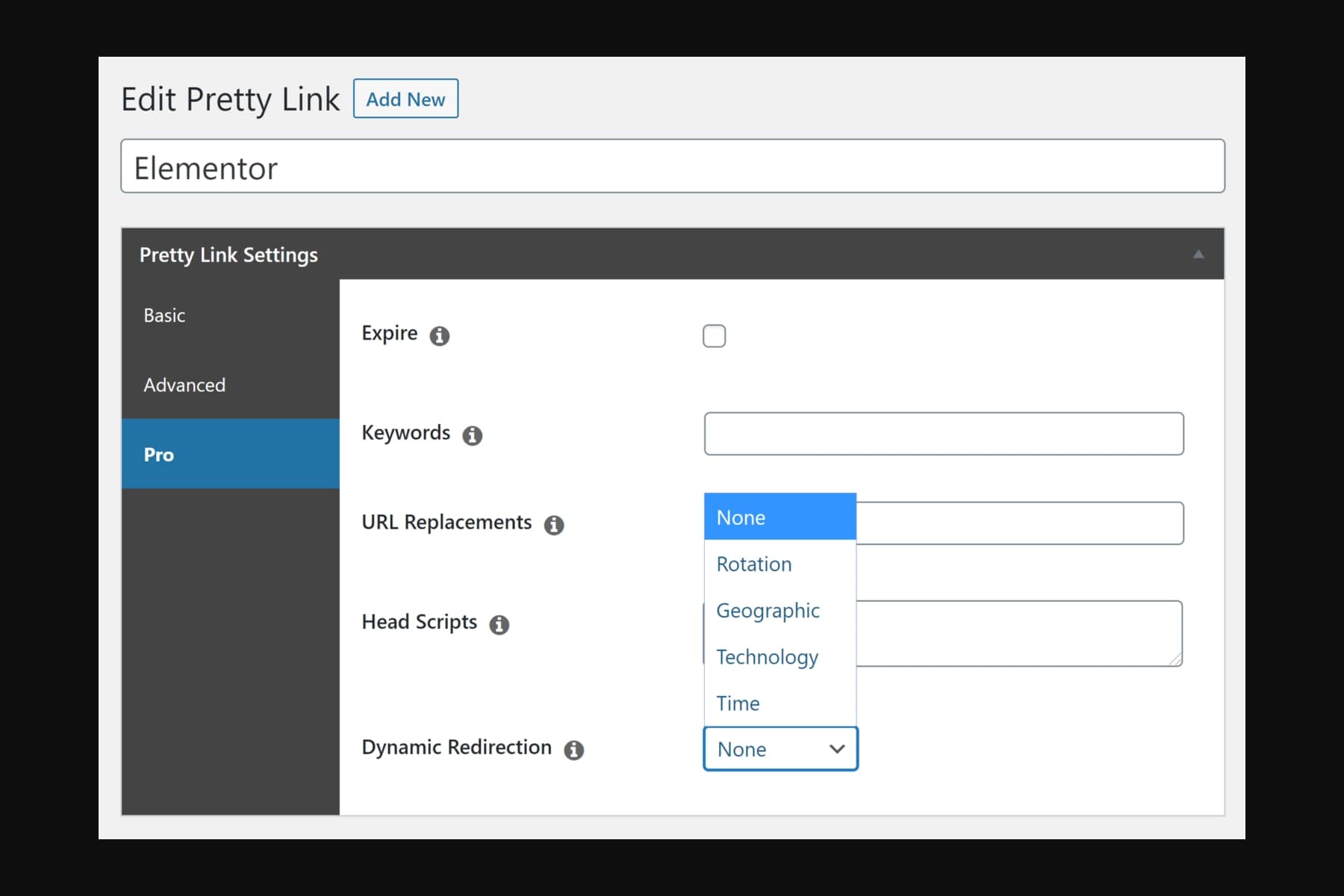Select the Technology redirection option
The width and height of the screenshot is (1344, 896).
pos(766,658)
